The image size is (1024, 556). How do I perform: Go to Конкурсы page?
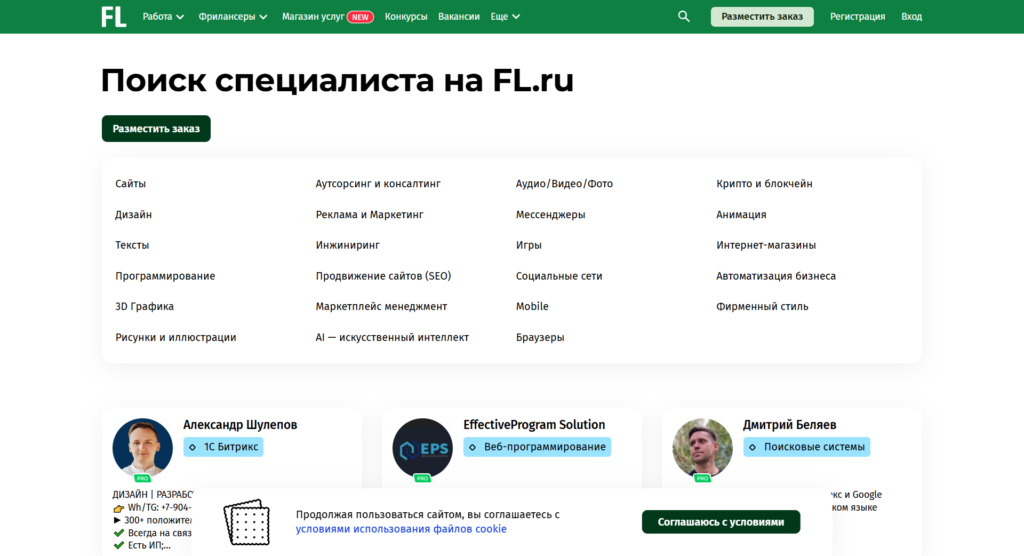406,16
